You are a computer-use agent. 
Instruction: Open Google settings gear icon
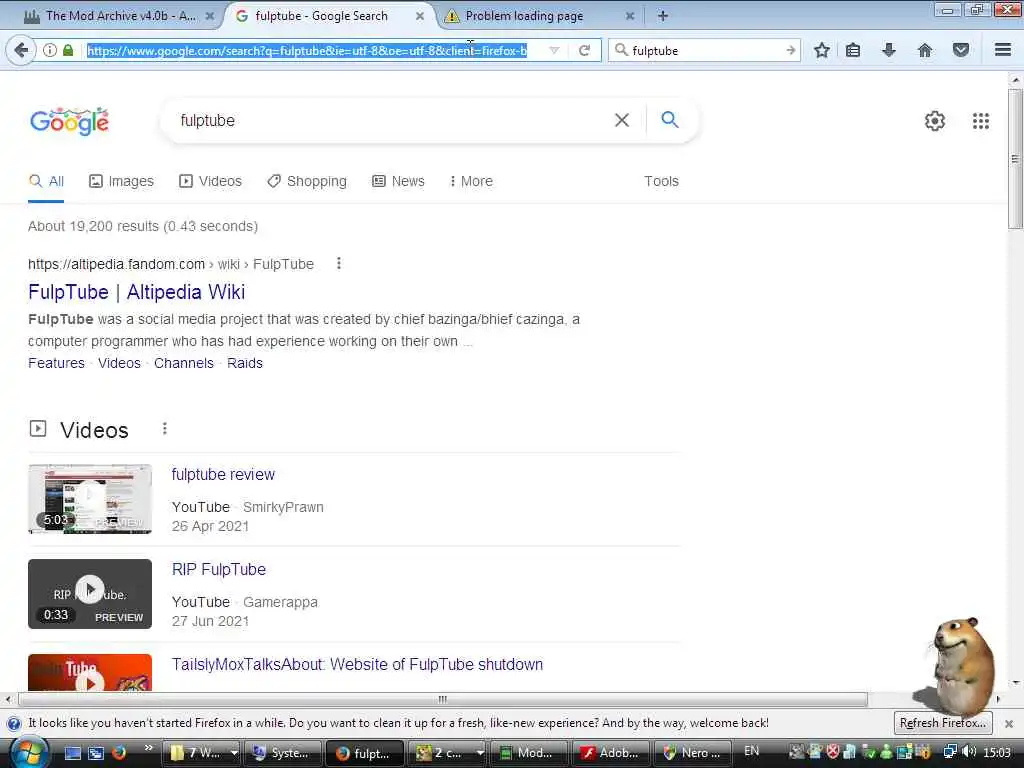[935, 121]
